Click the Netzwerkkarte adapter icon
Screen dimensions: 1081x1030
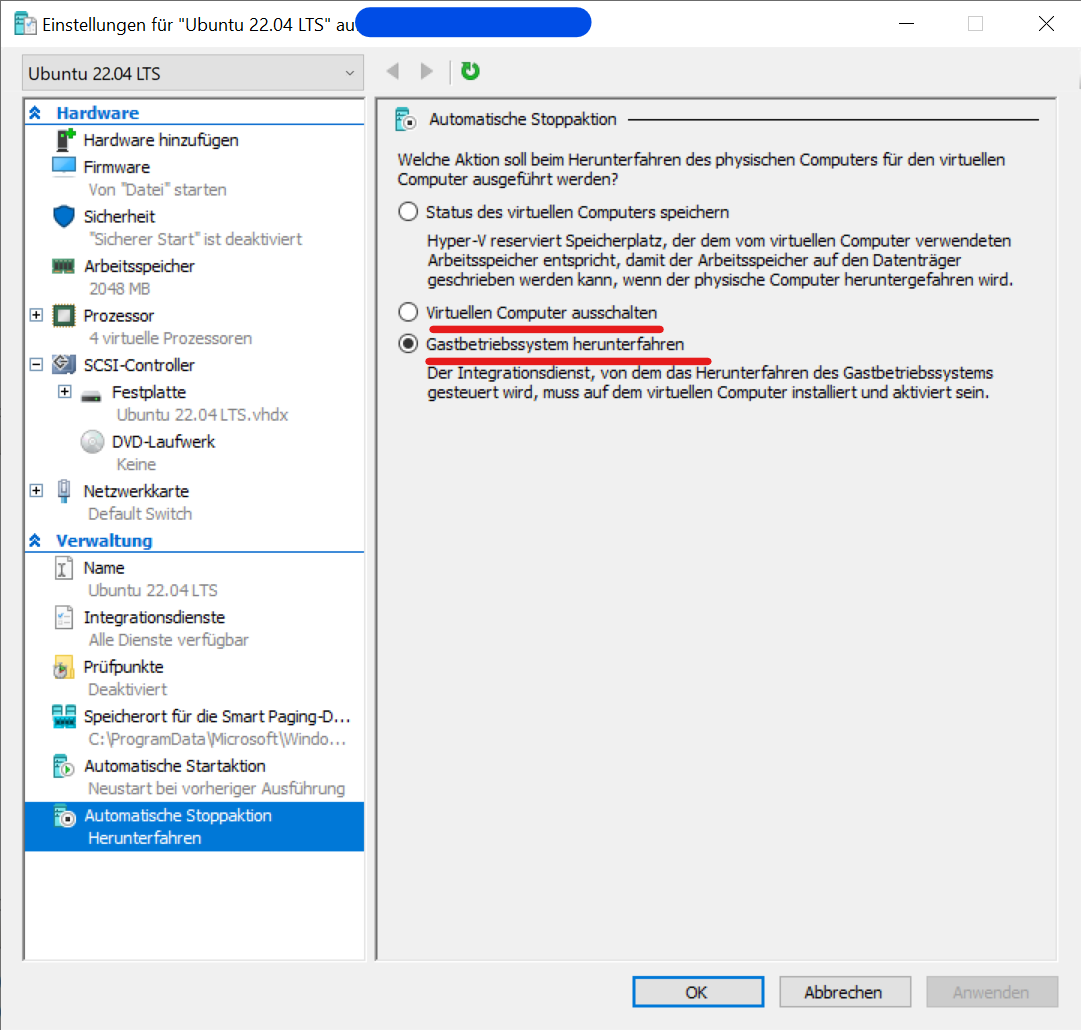[x=64, y=492]
